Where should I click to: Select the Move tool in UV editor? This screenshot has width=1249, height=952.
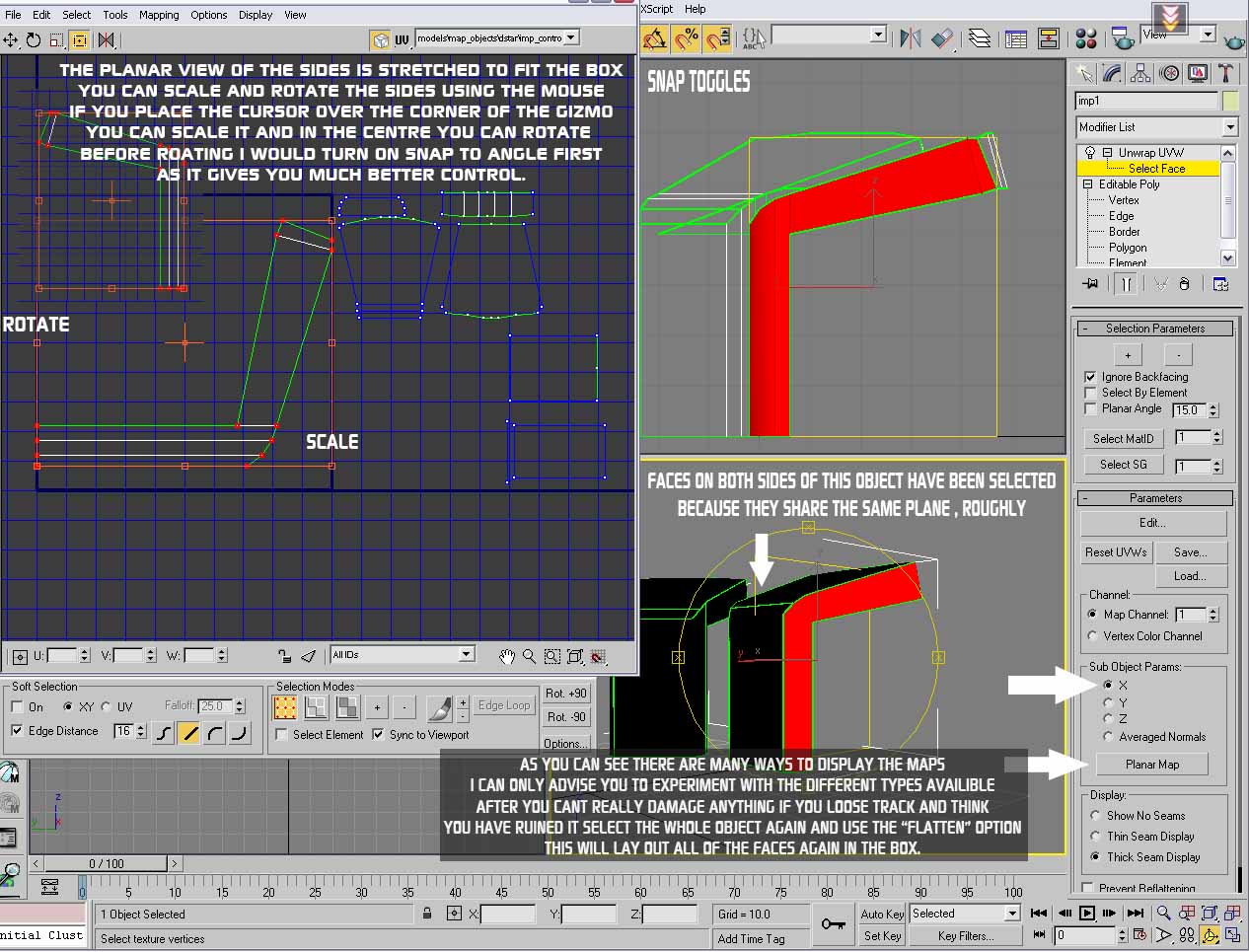pyautogui.click(x=11, y=40)
